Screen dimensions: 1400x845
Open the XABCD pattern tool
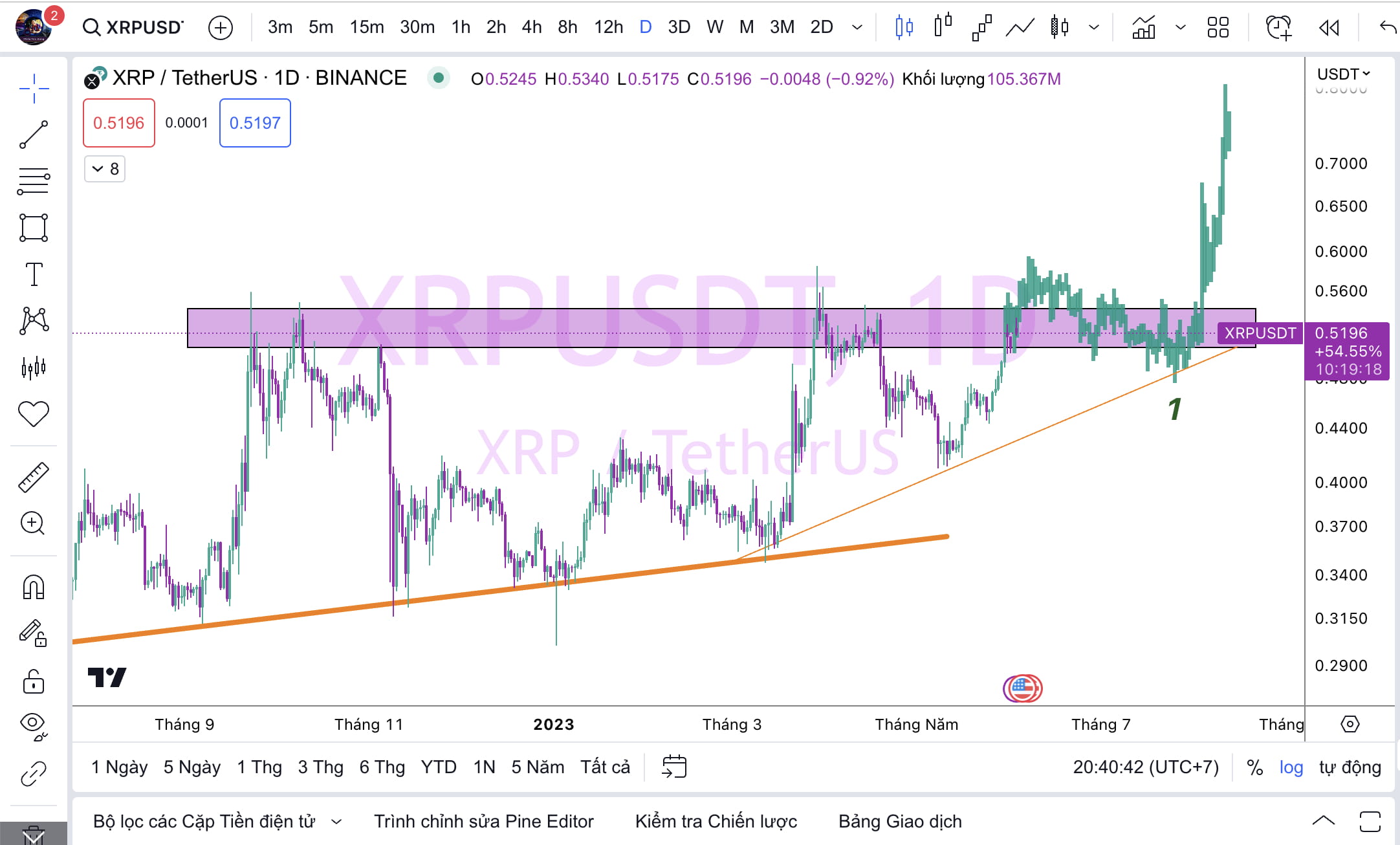click(x=34, y=320)
